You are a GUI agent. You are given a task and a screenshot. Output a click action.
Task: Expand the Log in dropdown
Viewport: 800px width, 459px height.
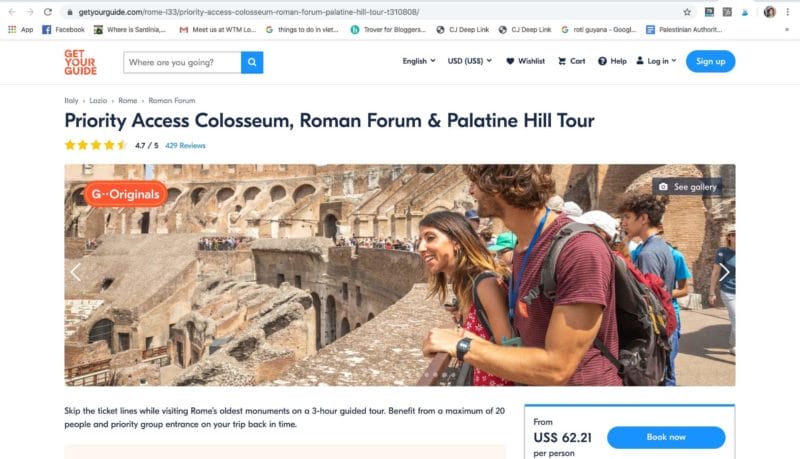coord(656,61)
